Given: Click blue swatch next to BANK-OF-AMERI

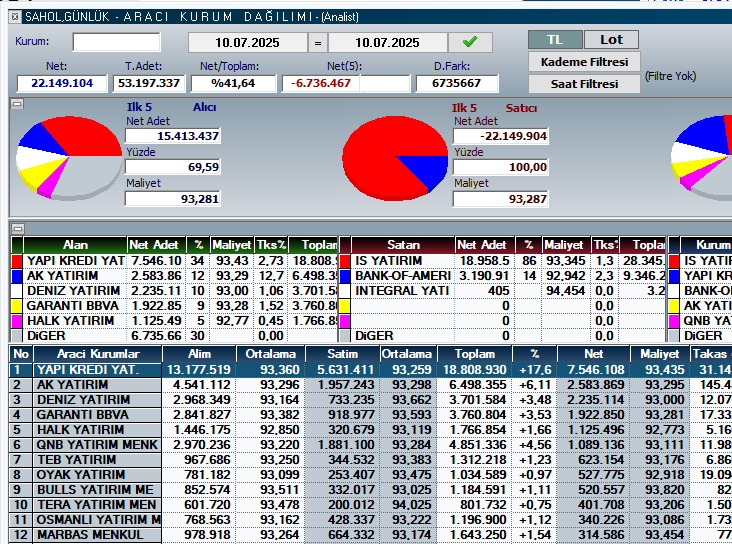Looking at the screenshot, I should (x=345, y=276).
